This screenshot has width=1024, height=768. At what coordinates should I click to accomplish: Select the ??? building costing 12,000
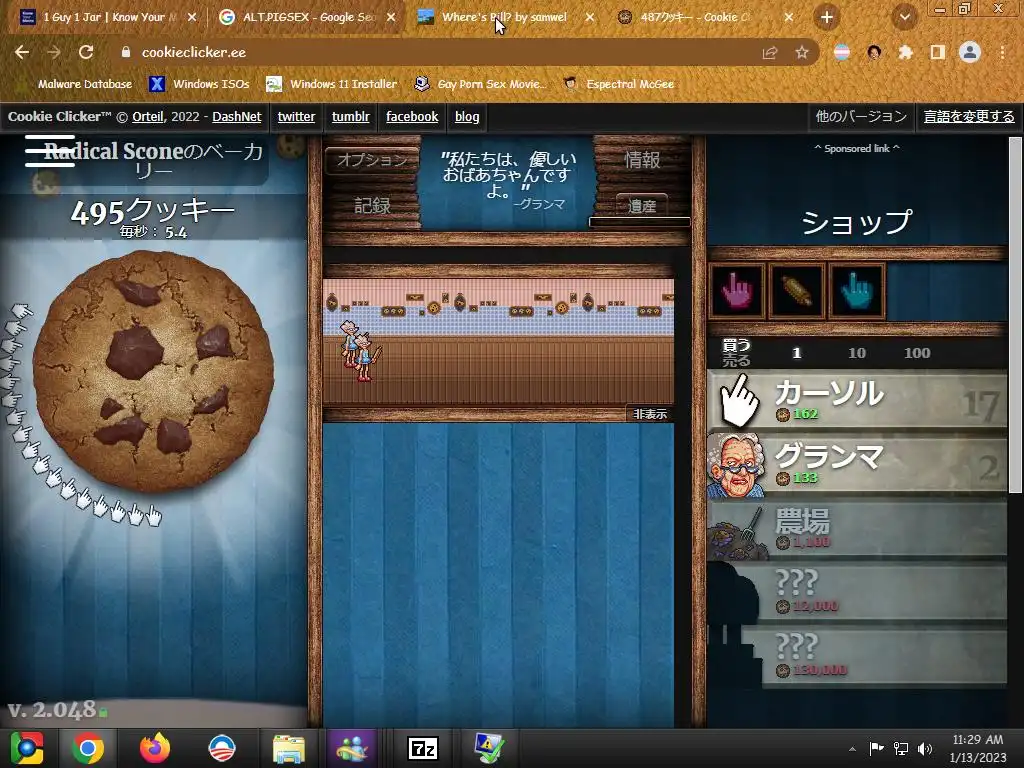point(857,592)
